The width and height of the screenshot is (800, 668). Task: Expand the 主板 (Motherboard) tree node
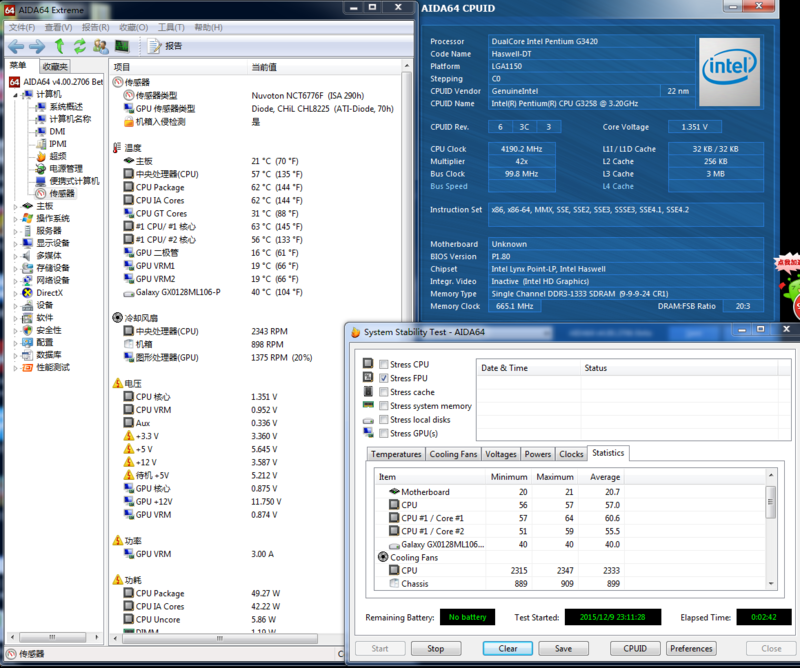pos(15,206)
